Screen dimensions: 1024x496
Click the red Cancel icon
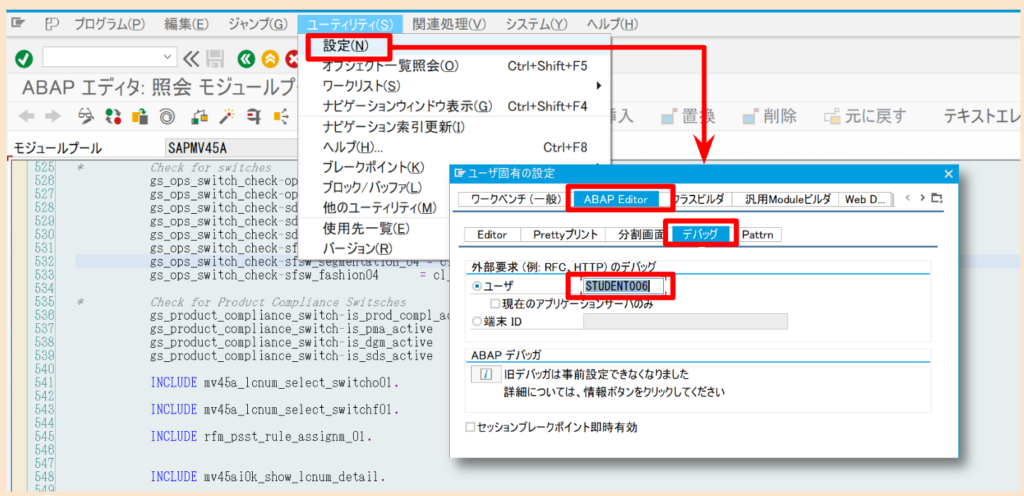(x=292, y=59)
